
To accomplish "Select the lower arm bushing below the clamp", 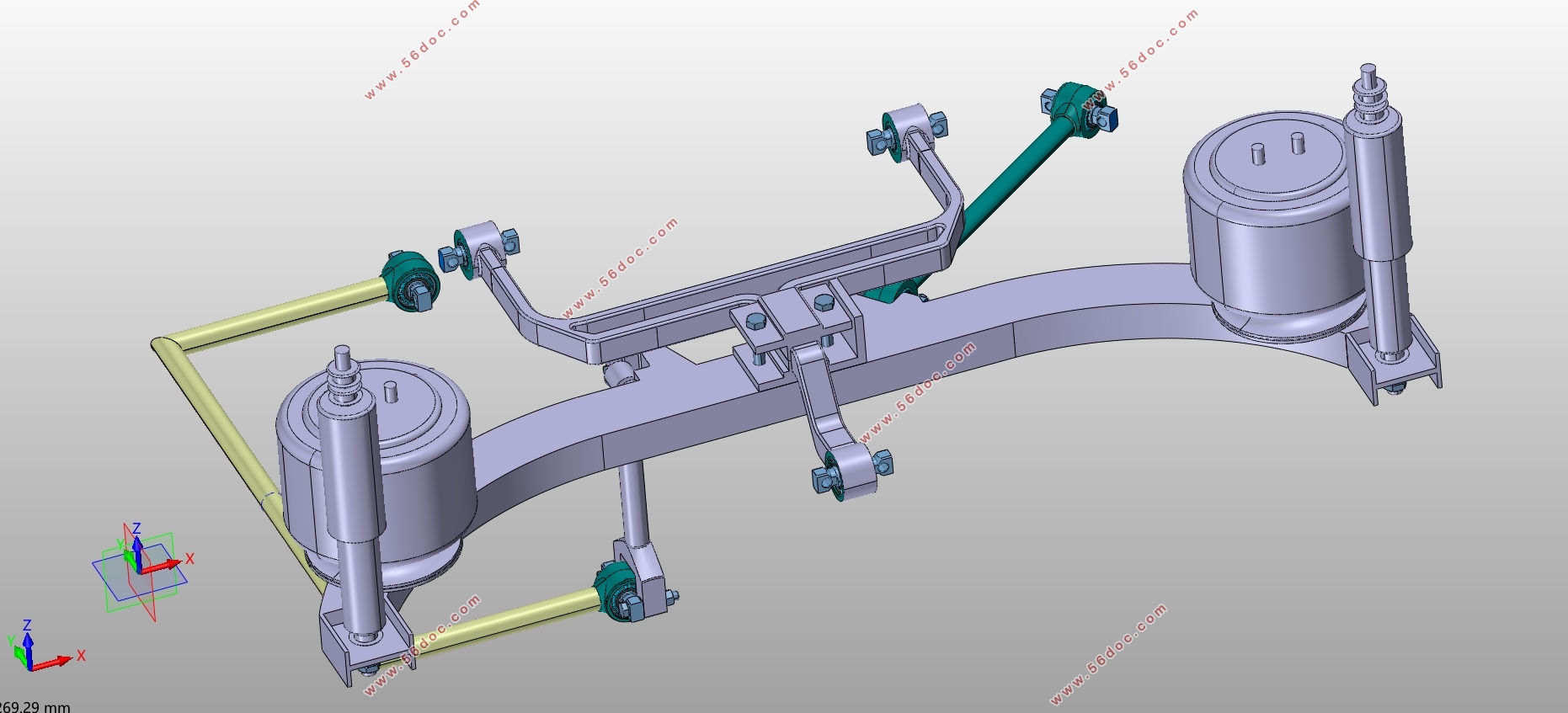I will (x=852, y=474).
